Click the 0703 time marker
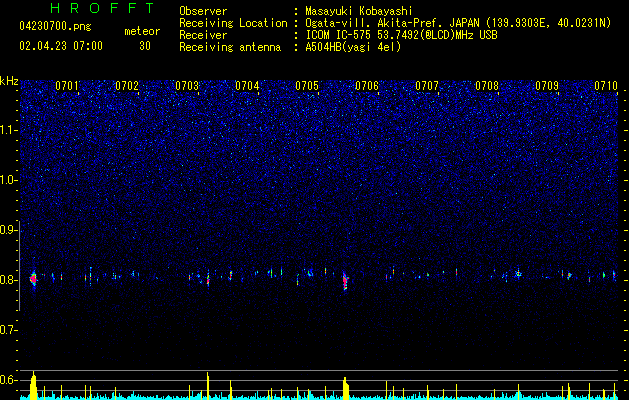 [187, 86]
